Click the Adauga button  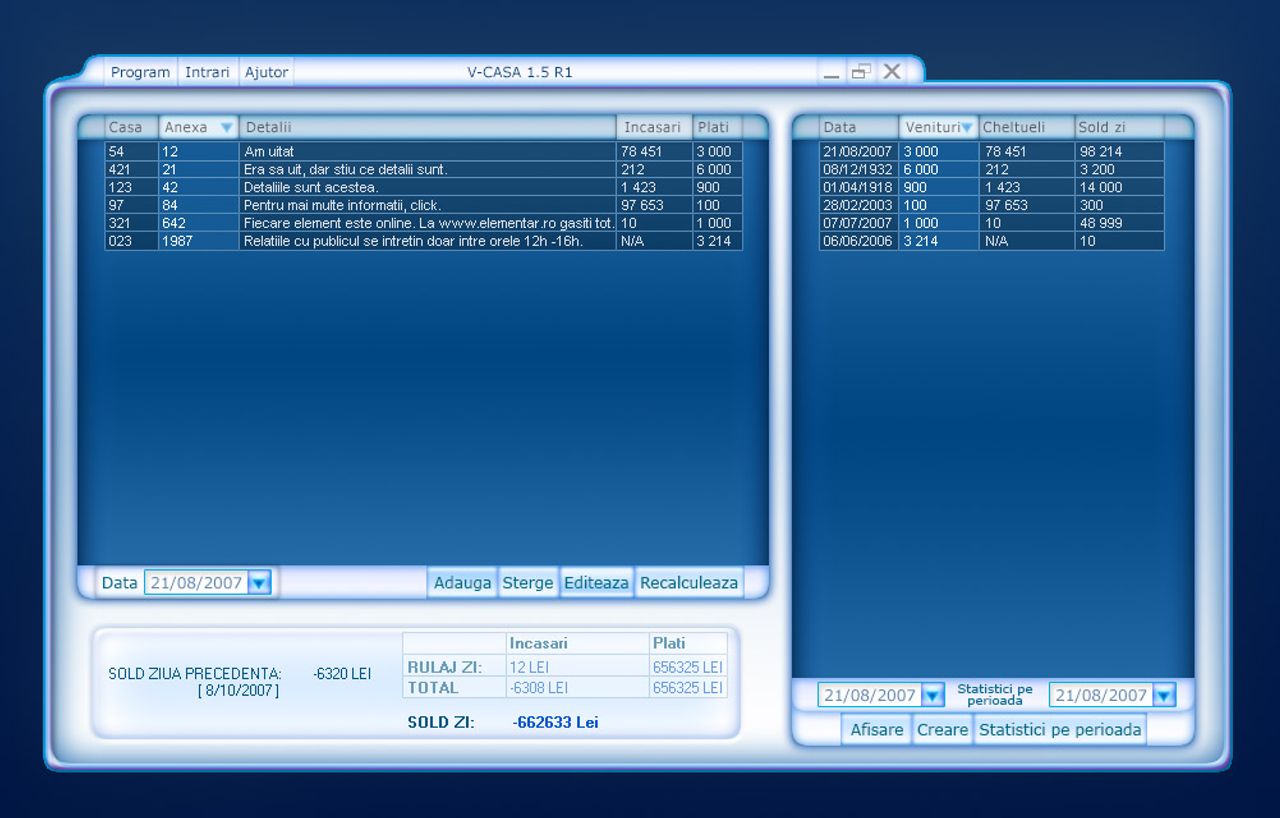pos(462,582)
